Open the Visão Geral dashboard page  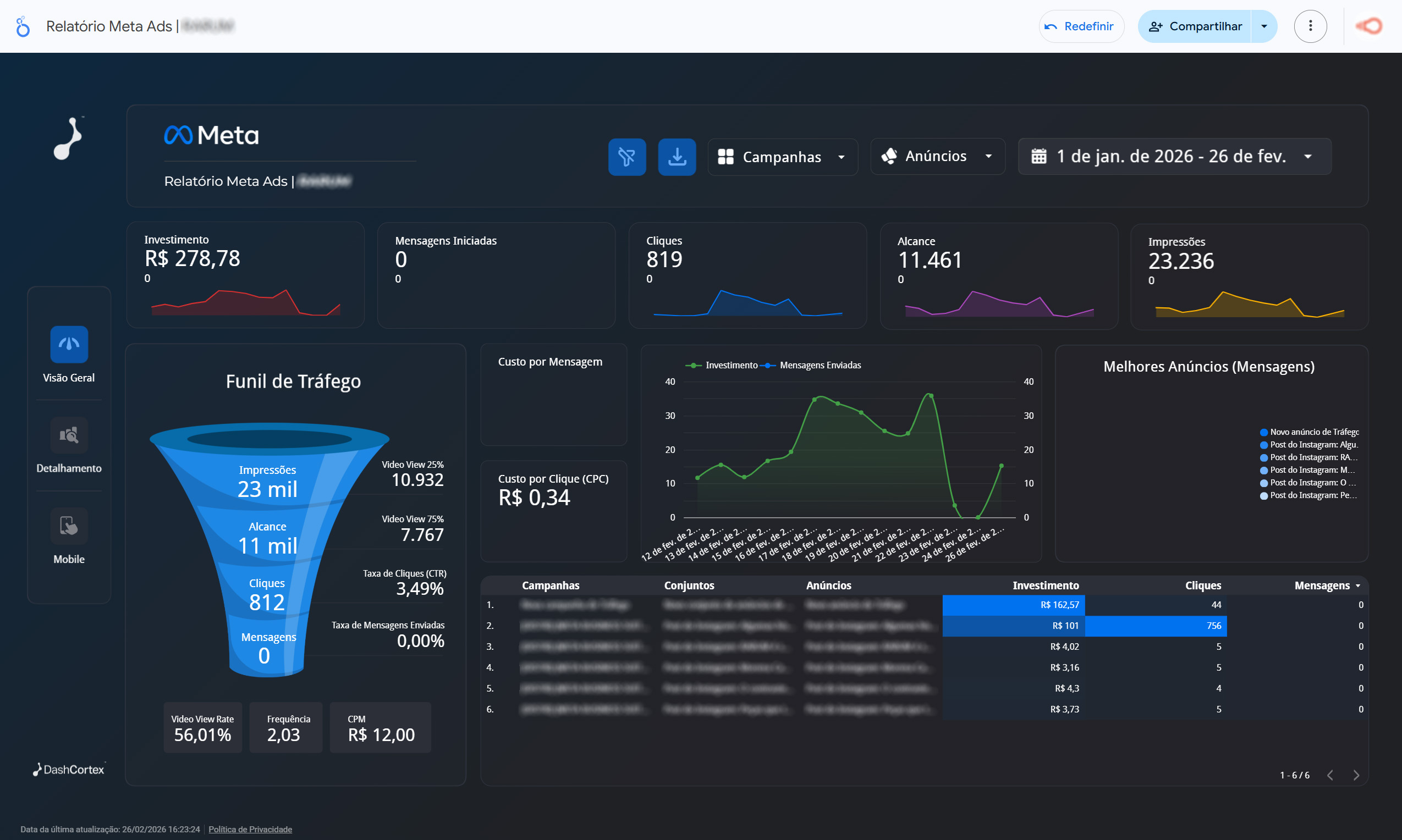[x=69, y=344]
